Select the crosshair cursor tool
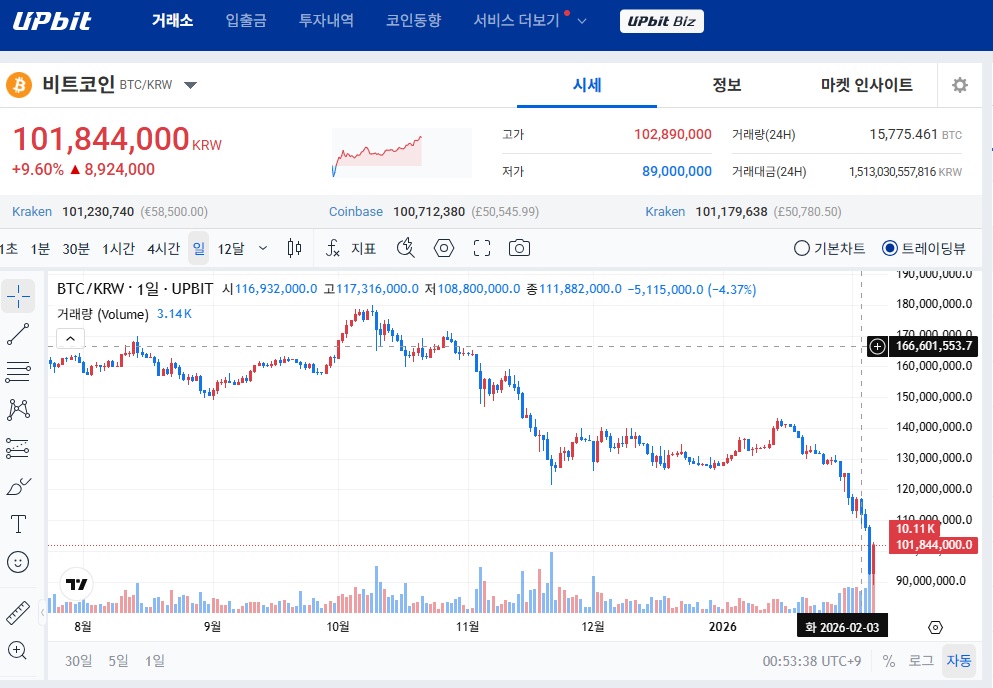Screen dimensions: 993x688 (18, 296)
